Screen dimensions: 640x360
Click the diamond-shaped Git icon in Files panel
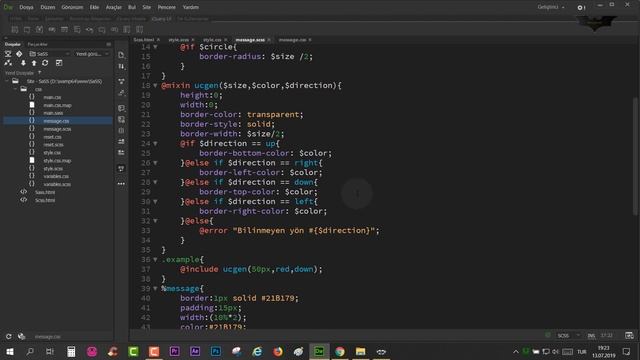tap(19, 54)
